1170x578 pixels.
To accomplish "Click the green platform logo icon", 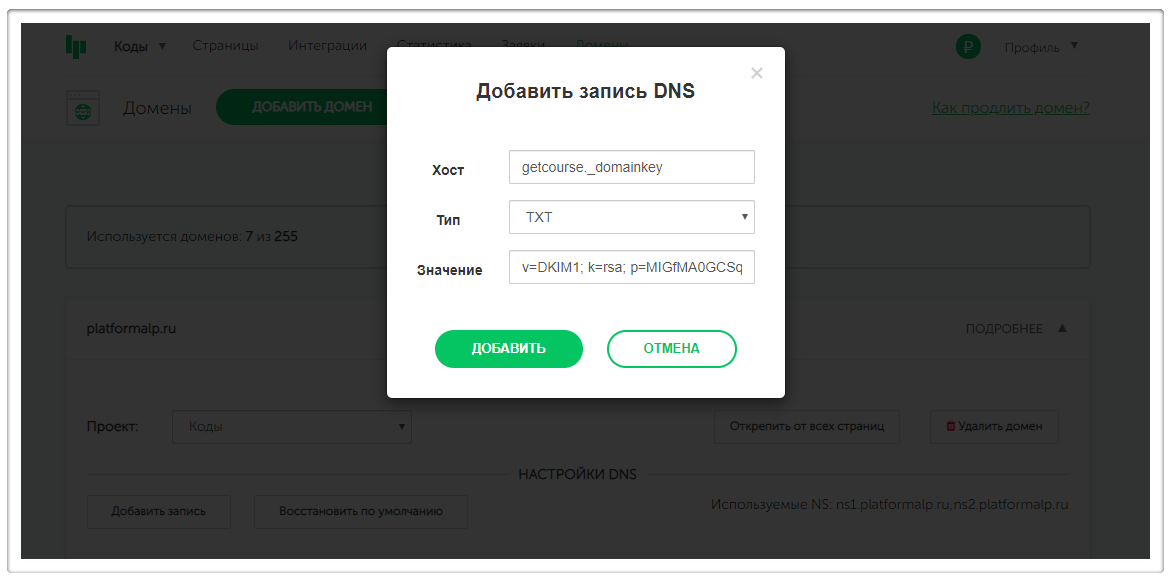I will click(x=76, y=46).
